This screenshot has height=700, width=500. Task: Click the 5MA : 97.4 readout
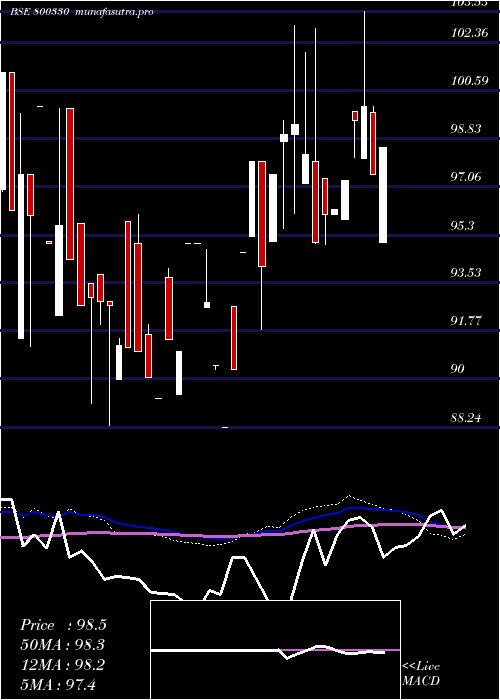58,684
